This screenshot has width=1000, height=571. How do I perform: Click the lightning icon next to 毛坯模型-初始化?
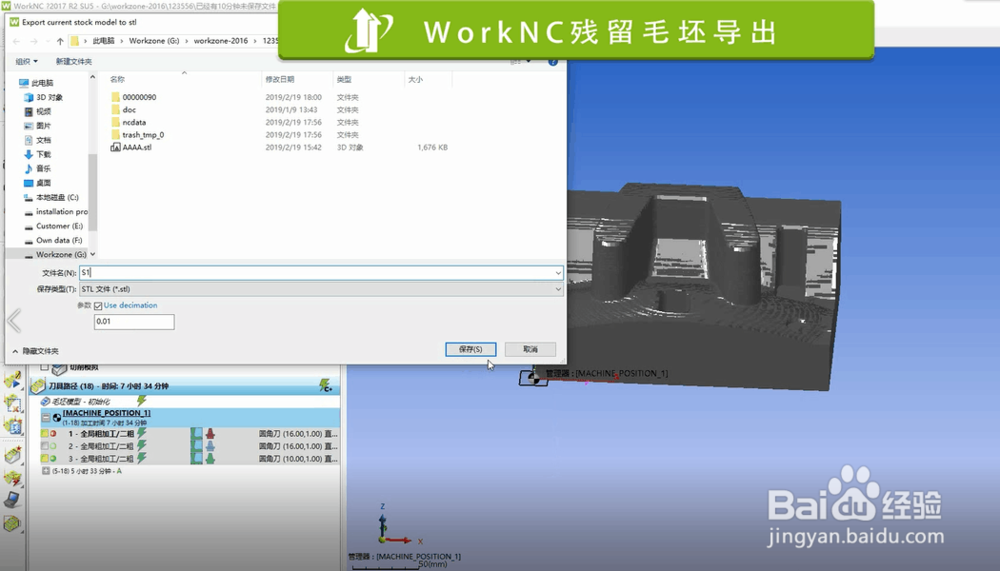142,401
